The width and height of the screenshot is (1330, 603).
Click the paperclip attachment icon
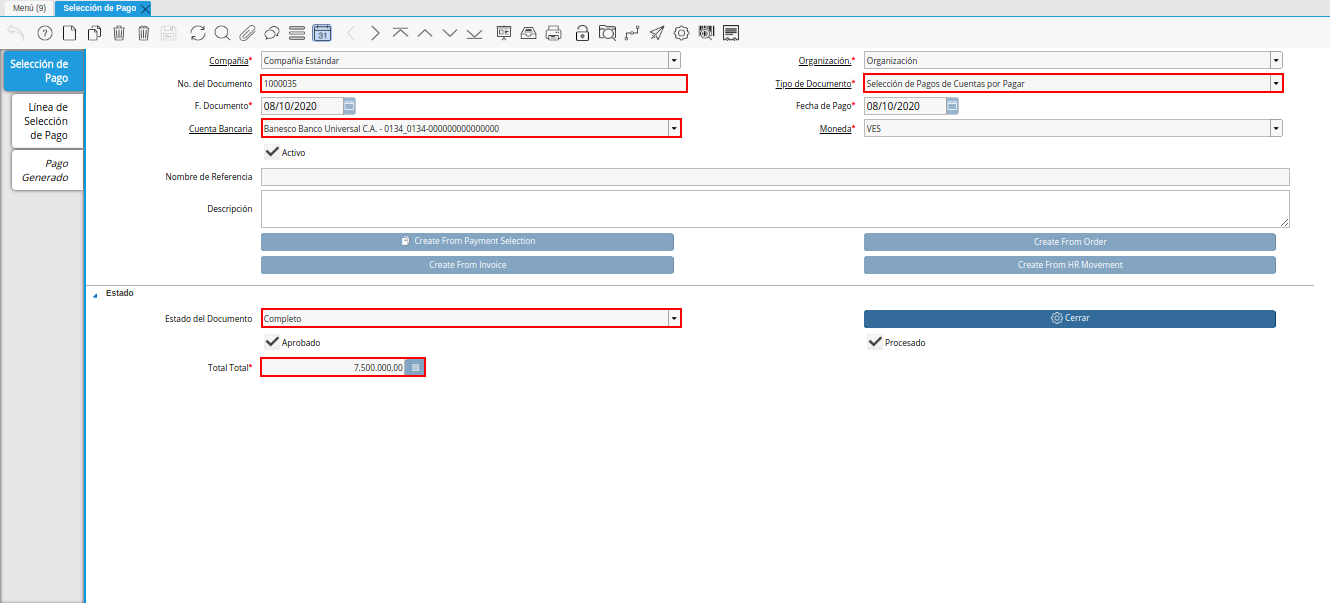247,33
